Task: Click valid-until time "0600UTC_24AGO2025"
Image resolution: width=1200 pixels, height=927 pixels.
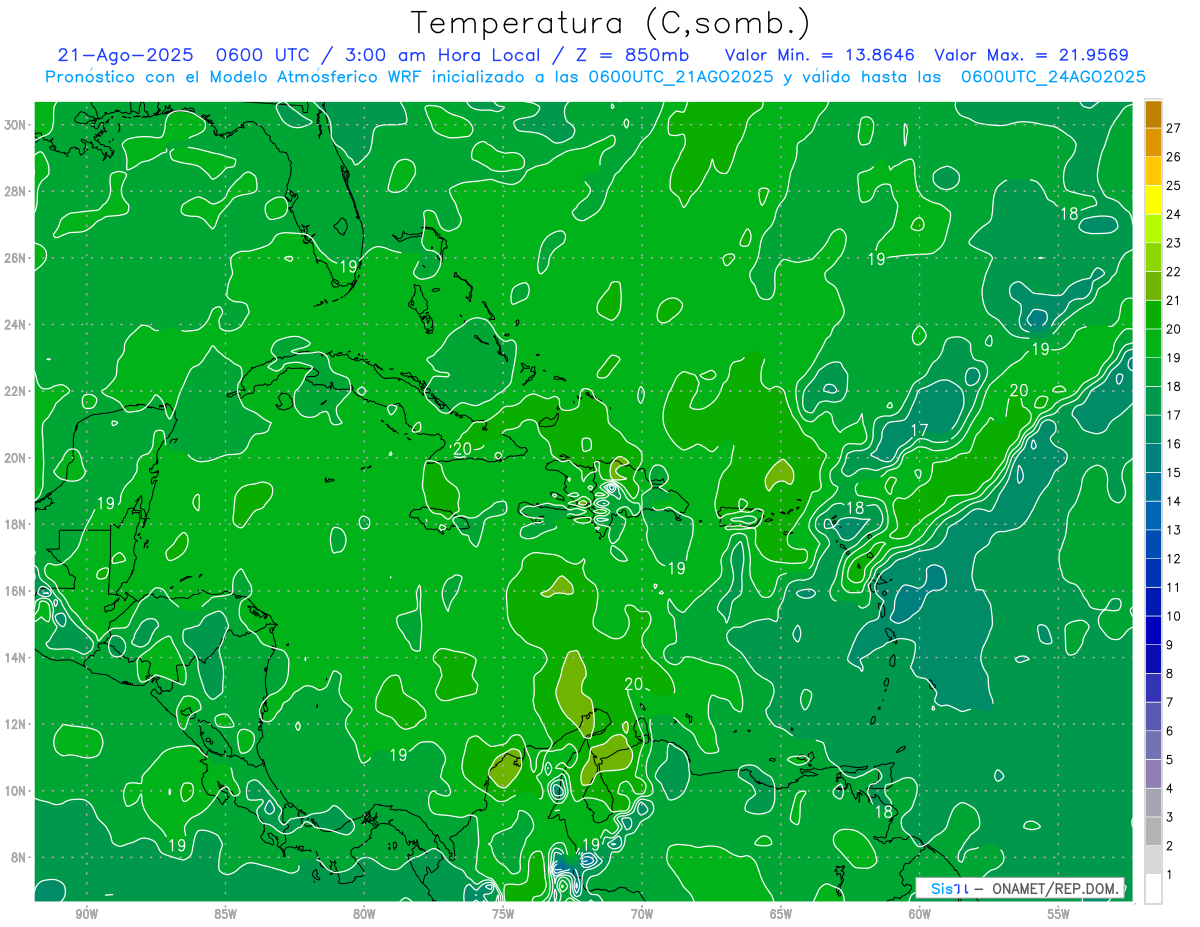Action: [1053, 77]
